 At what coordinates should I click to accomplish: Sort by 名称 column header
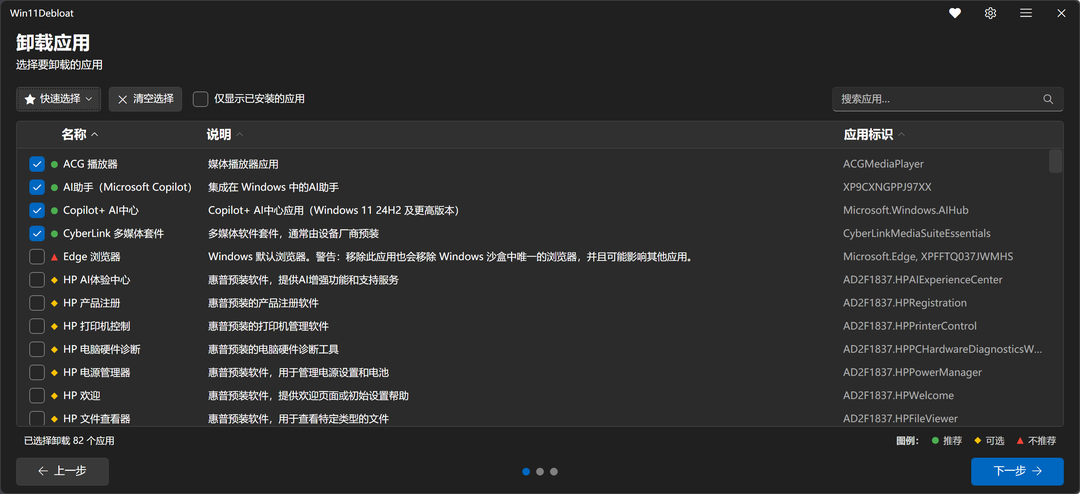click(x=80, y=134)
